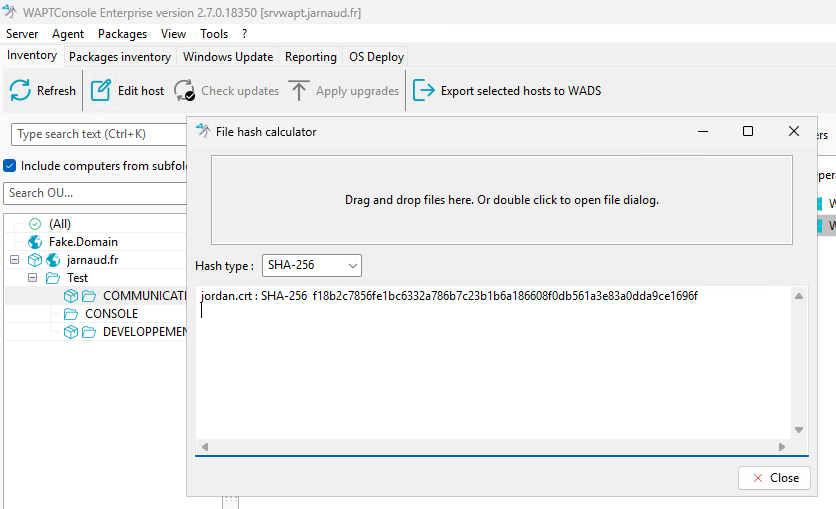Viewport: 836px width, 509px height.
Task: Click the Export selected hosts icon
Action: [x=424, y=91]
